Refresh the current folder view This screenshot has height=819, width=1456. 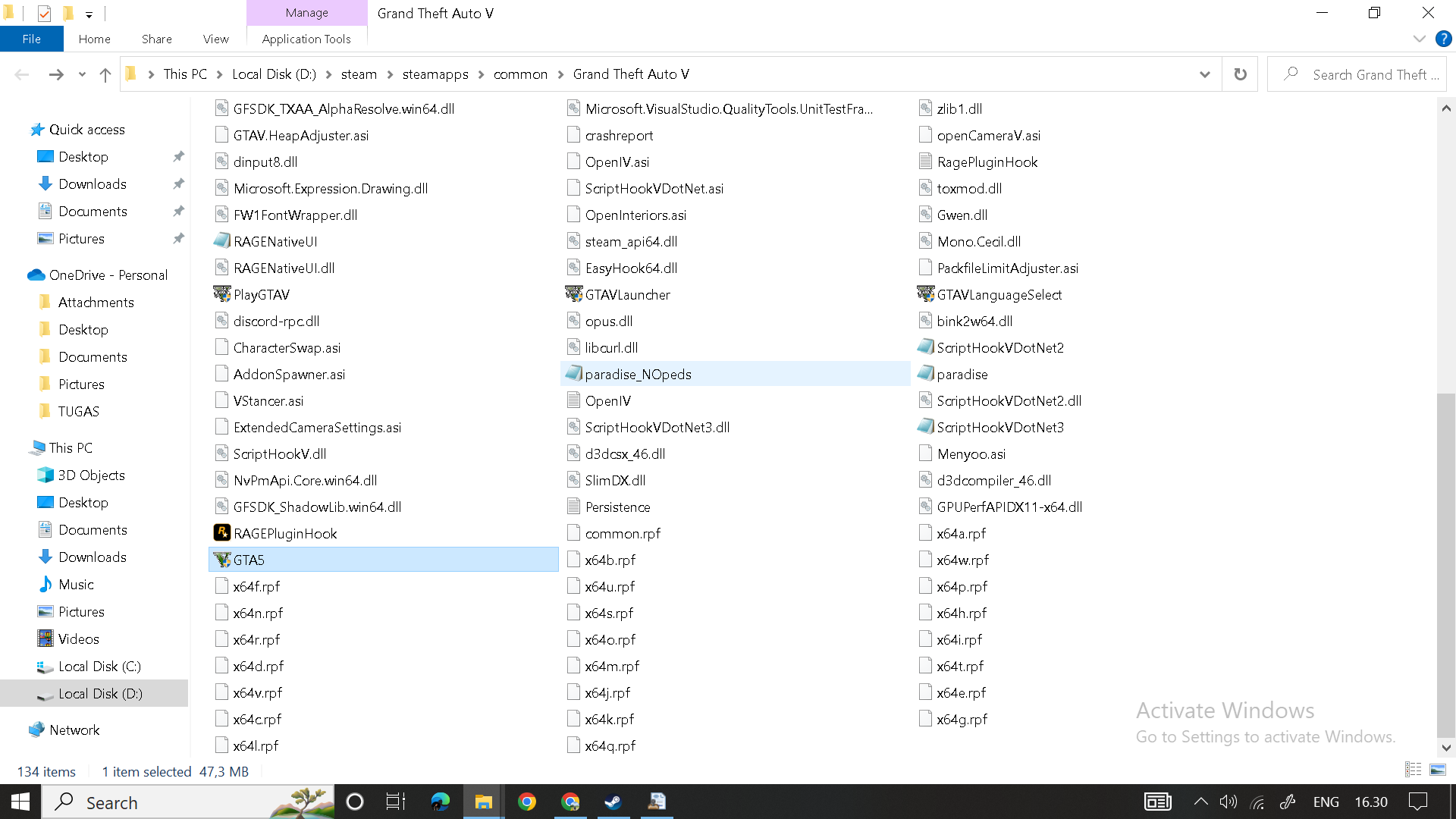tap(1240, 74)
